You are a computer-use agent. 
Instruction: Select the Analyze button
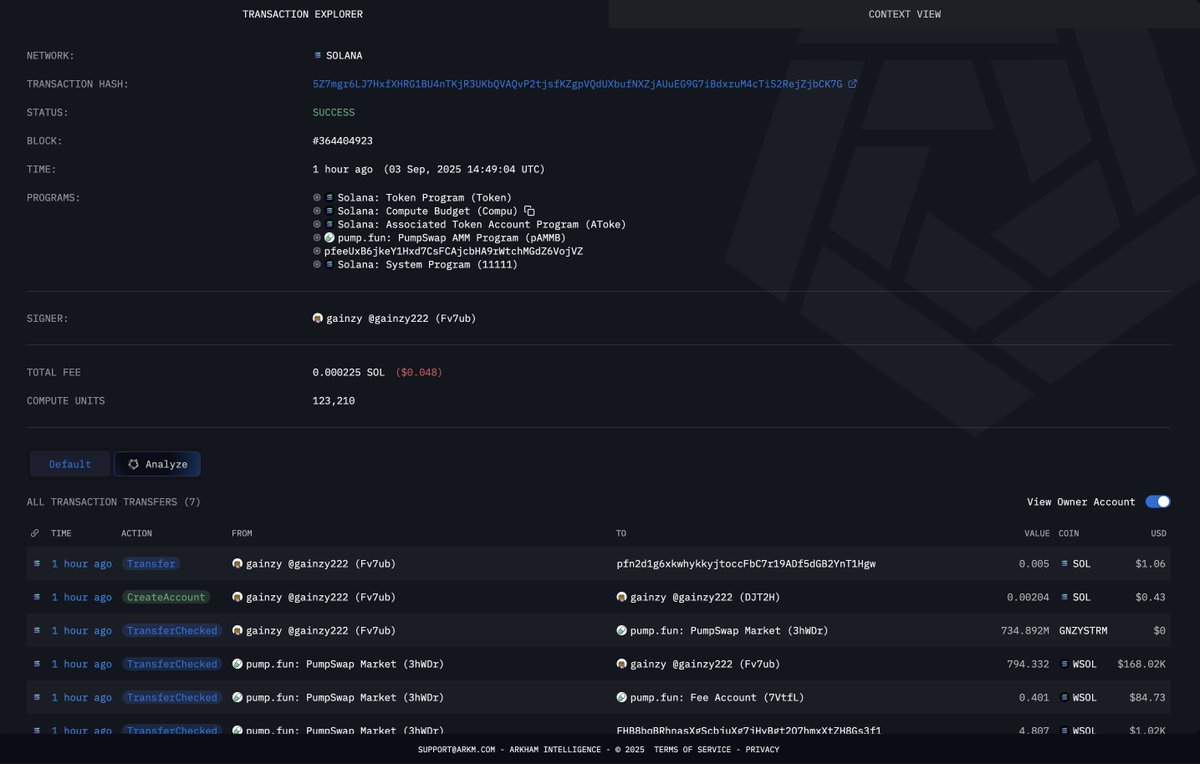157,463
